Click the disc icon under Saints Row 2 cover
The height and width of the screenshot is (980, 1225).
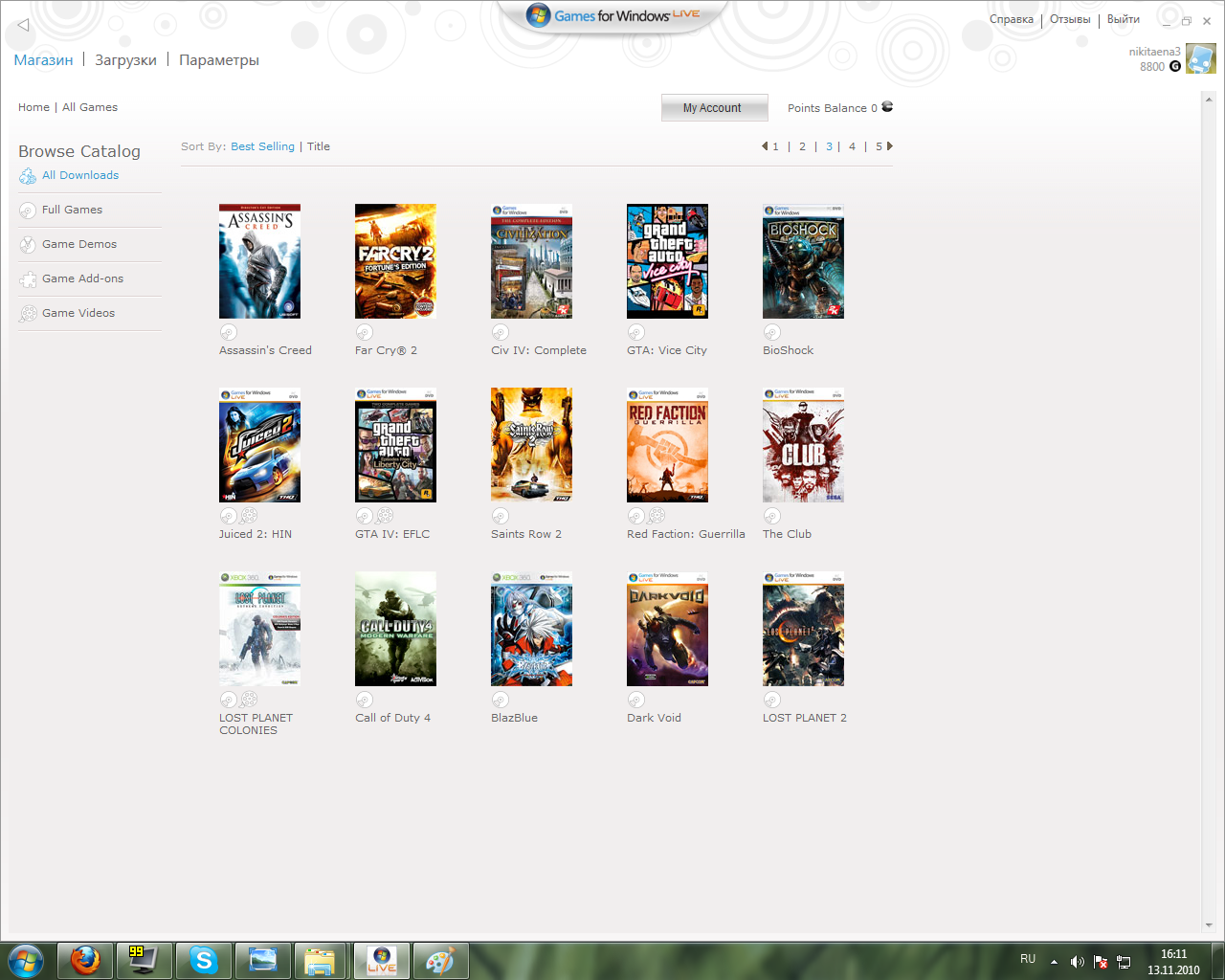click(x=500, y=516)
